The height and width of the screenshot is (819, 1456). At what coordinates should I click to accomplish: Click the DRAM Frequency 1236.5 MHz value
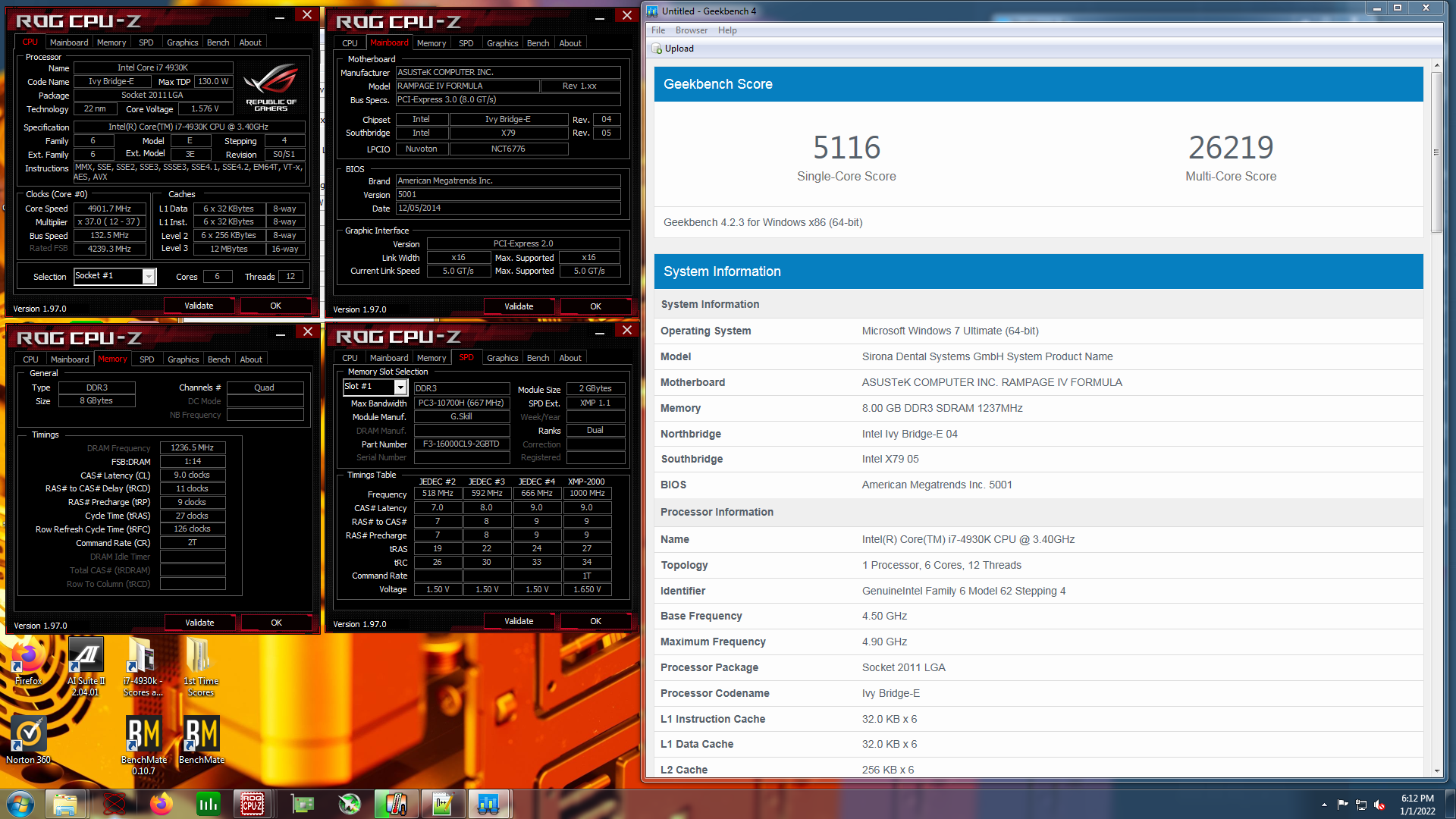point(193,447)
